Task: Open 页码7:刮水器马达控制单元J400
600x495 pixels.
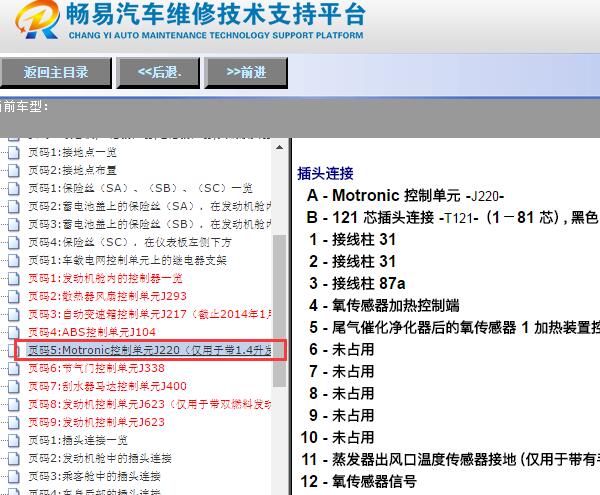Action: 108,386
